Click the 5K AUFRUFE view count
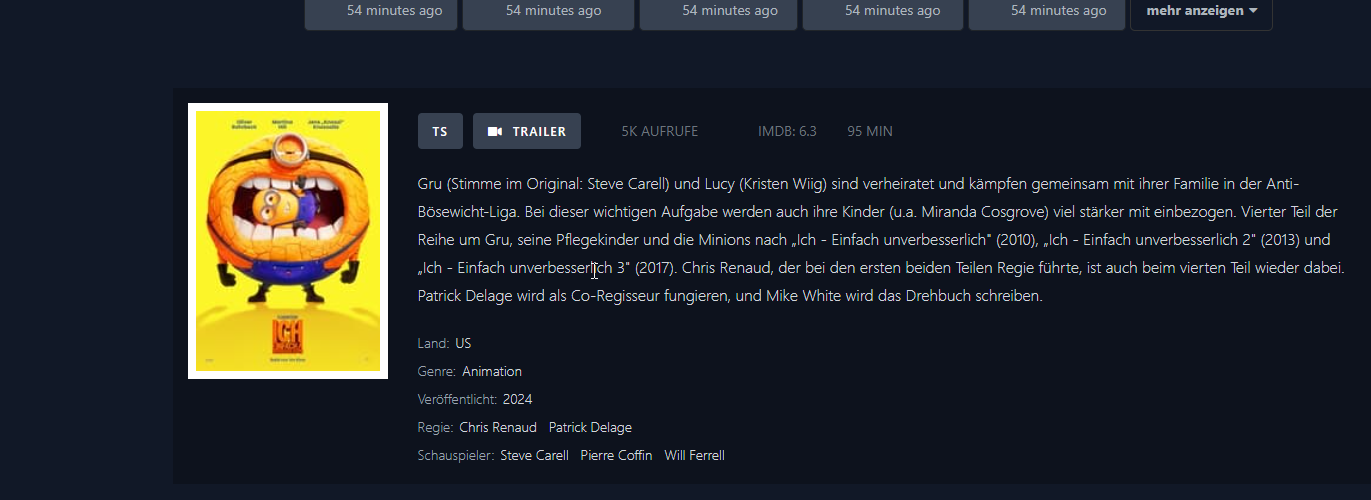 660,131
